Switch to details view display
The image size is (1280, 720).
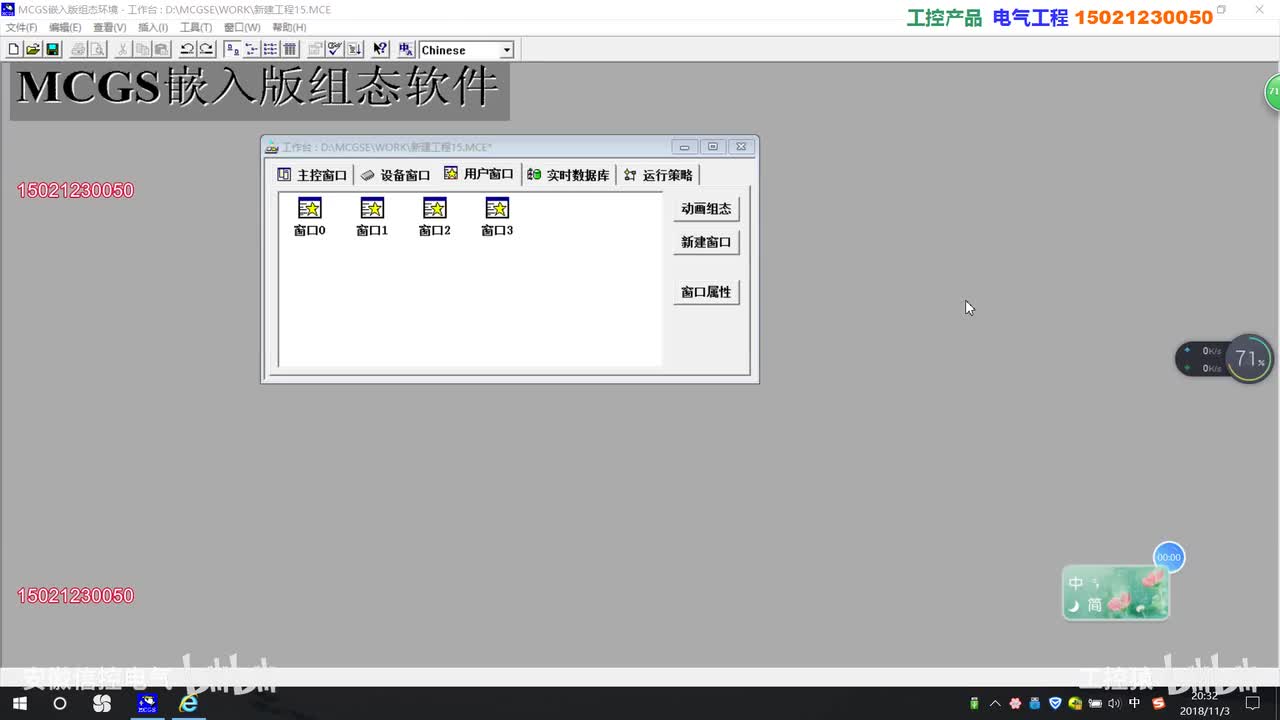click(290, 49)
